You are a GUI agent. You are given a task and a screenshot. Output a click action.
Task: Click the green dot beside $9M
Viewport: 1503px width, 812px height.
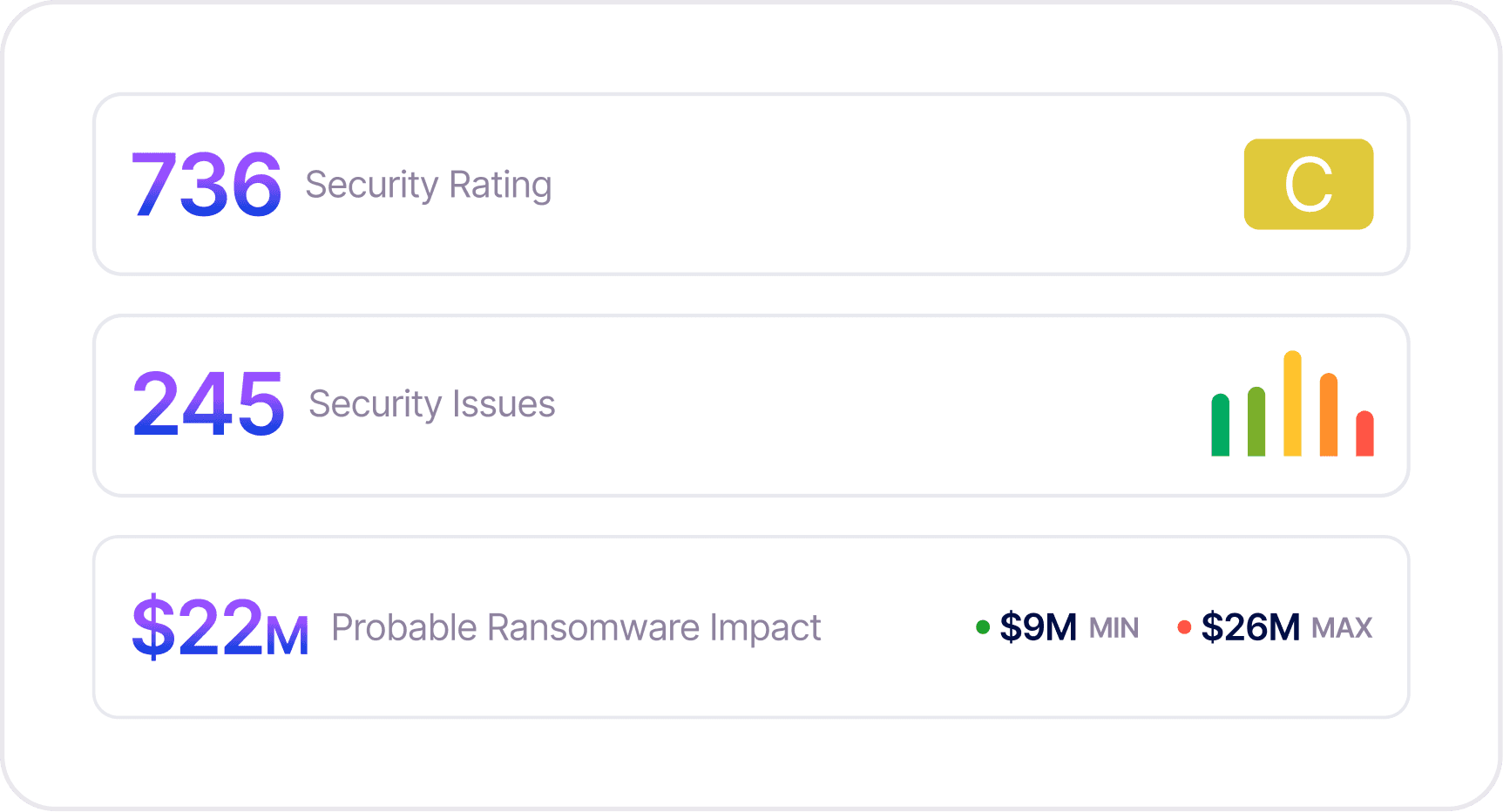983,627
